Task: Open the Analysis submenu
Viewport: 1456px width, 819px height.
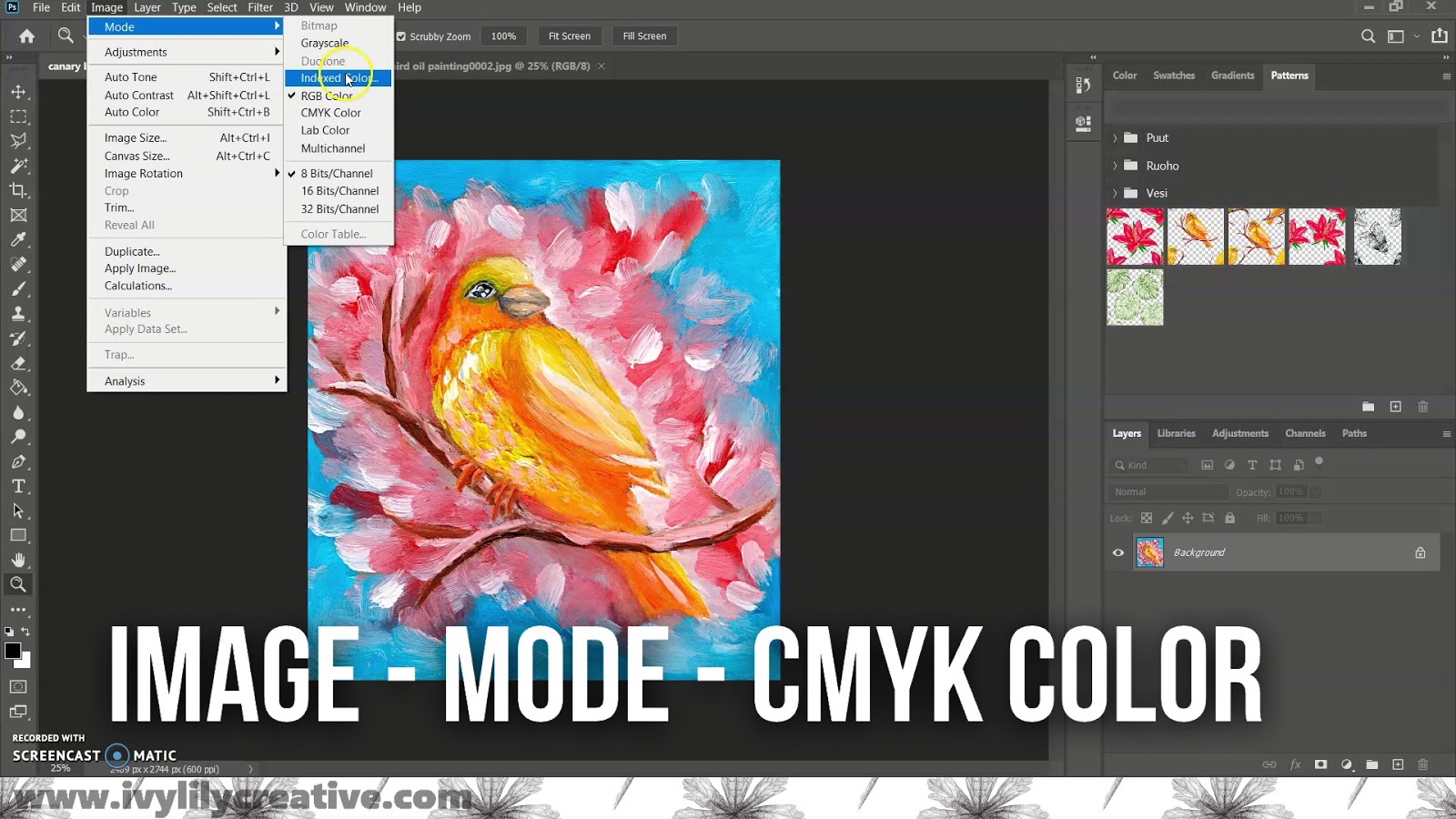Action: point(187,381)
